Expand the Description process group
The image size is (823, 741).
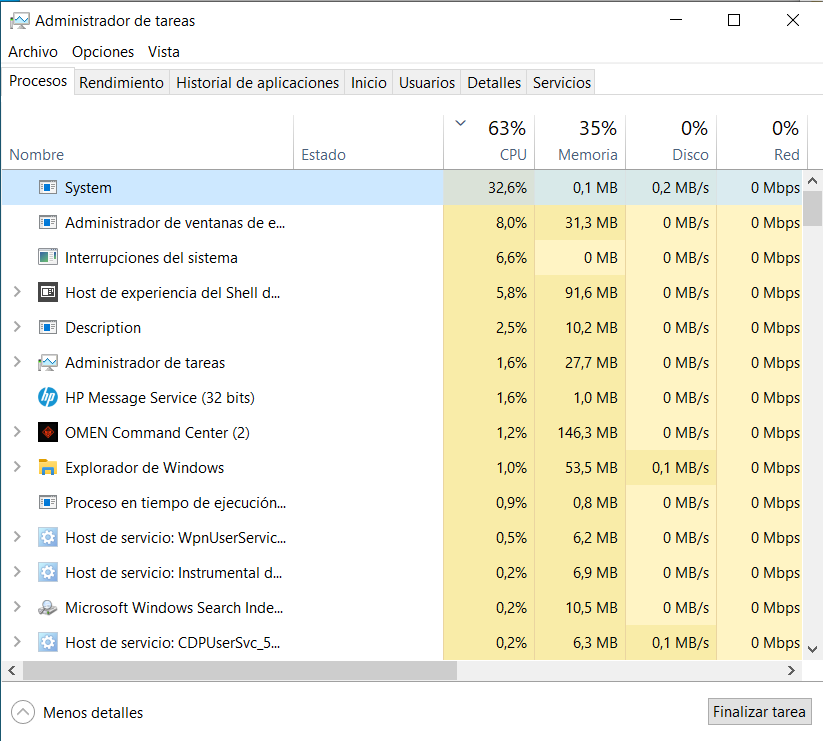[17, 327]
